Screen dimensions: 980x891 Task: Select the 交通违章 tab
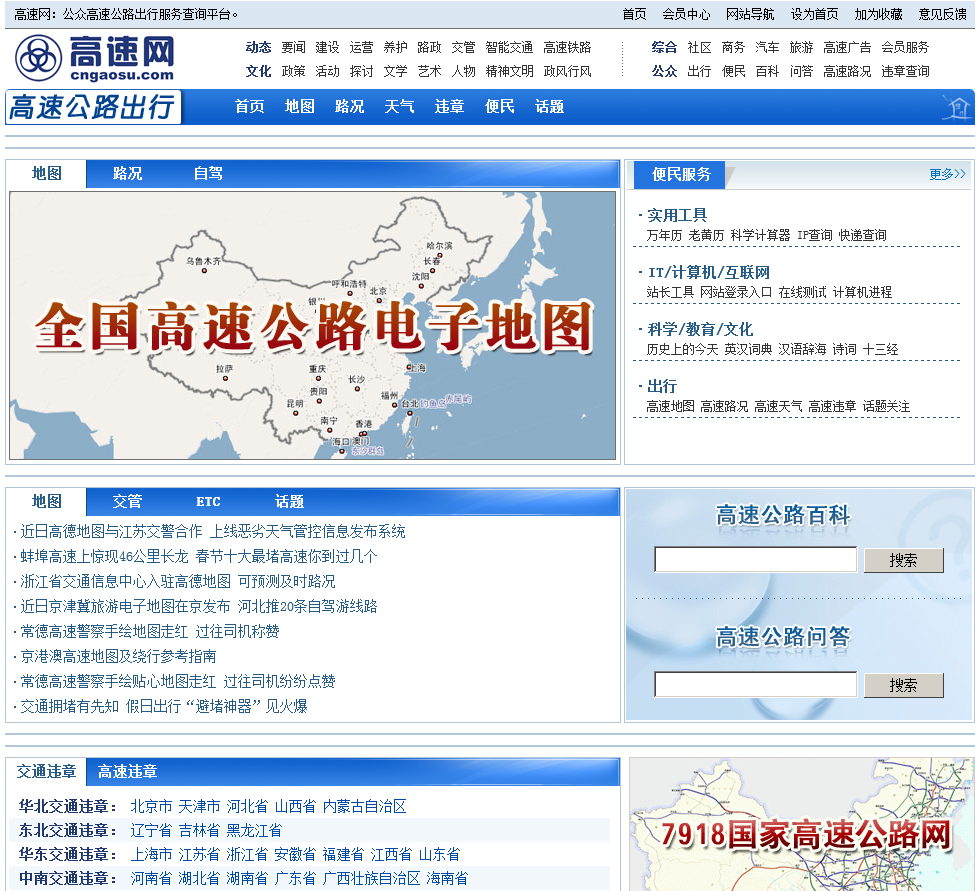(46, 772)
